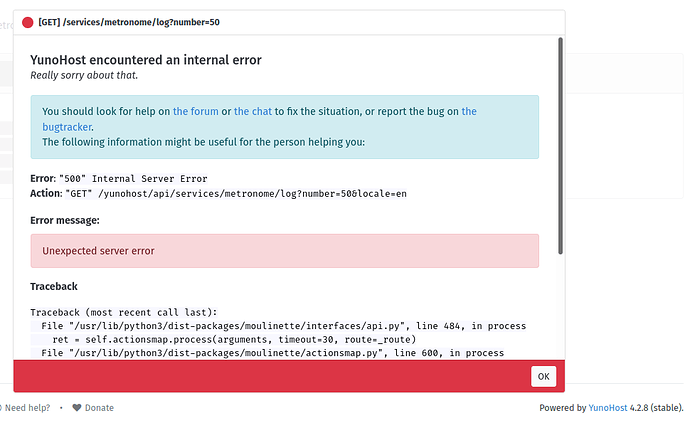
Task: Click the Donate footer link text
Action: click(x=99, y=408)
